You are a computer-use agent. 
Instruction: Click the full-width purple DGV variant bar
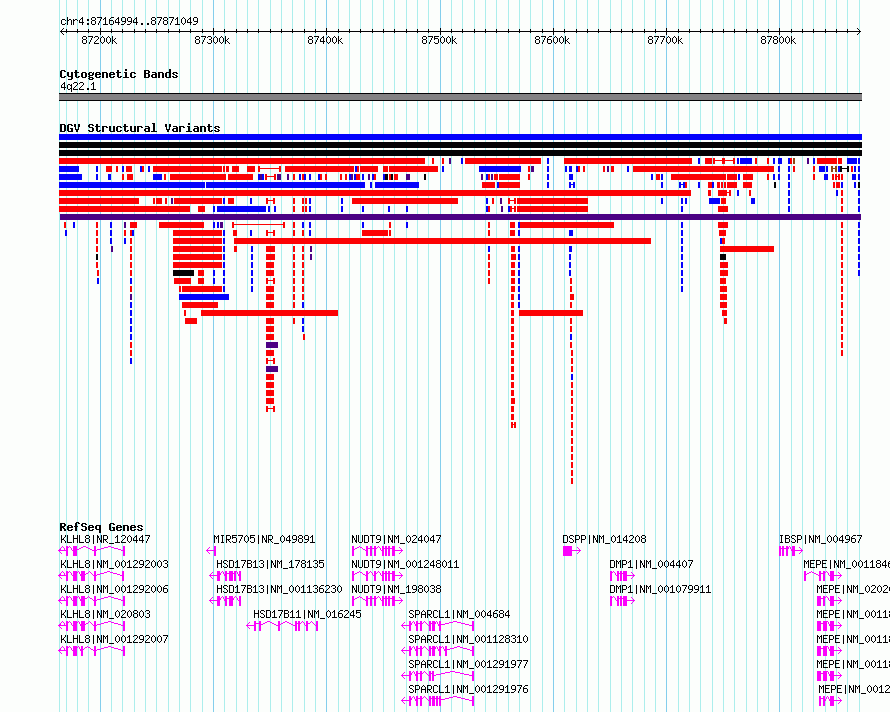[460, 217]
